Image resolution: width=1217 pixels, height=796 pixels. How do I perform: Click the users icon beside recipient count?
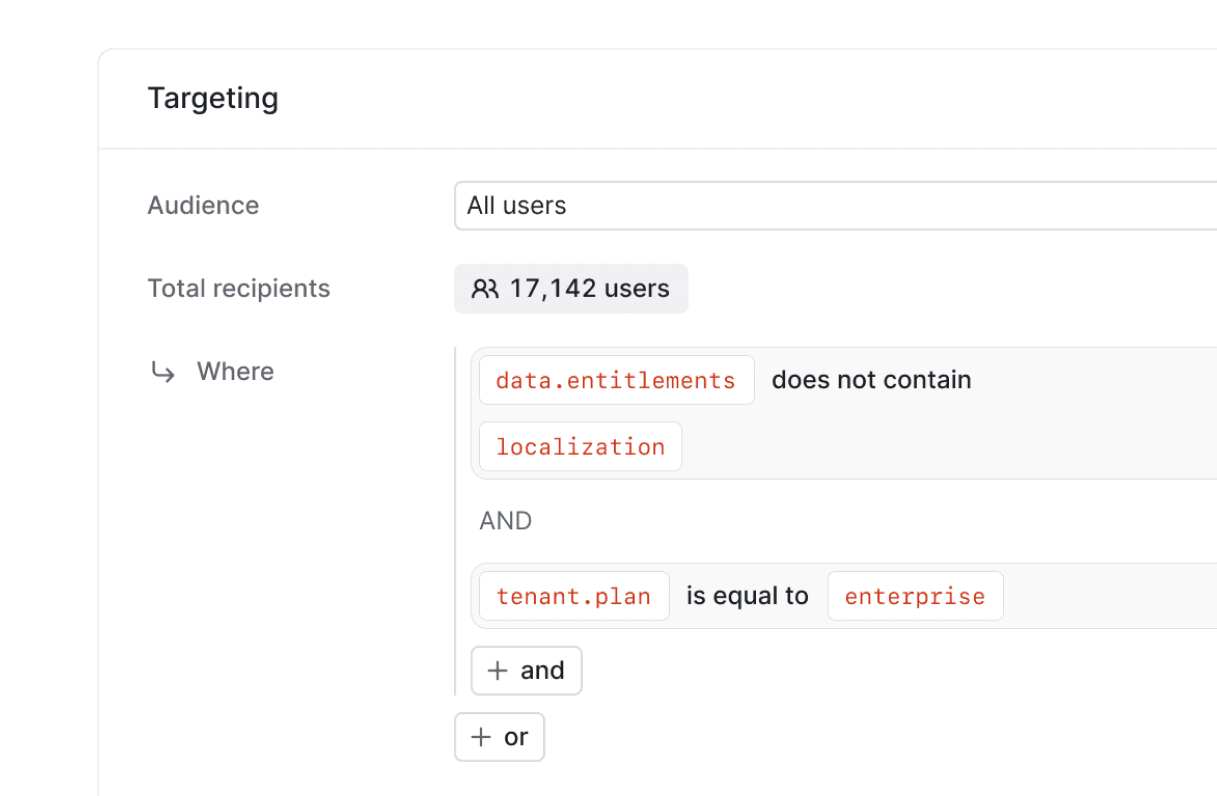[486, 288]
